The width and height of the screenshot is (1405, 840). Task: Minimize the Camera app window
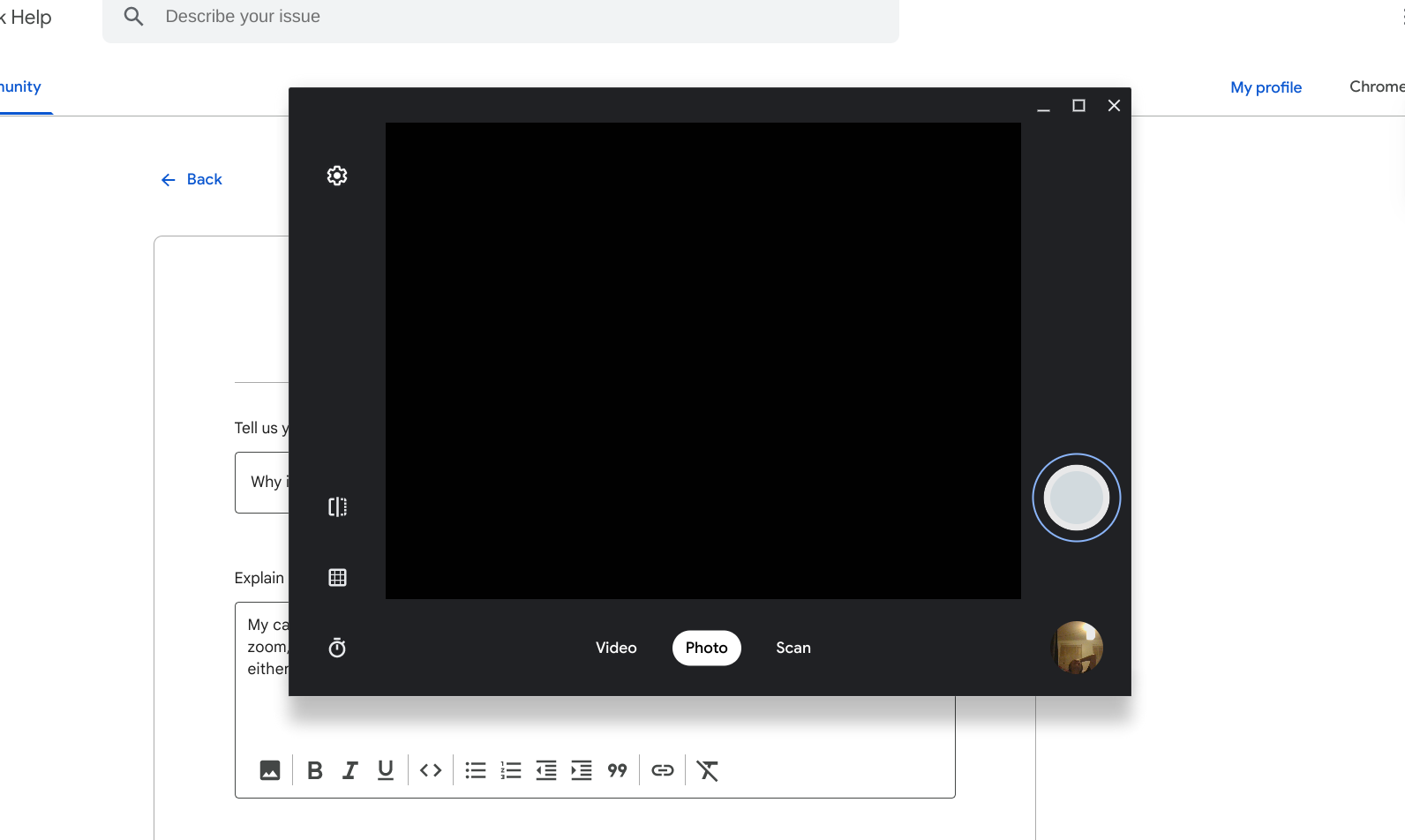click(x=1043, y=106)
